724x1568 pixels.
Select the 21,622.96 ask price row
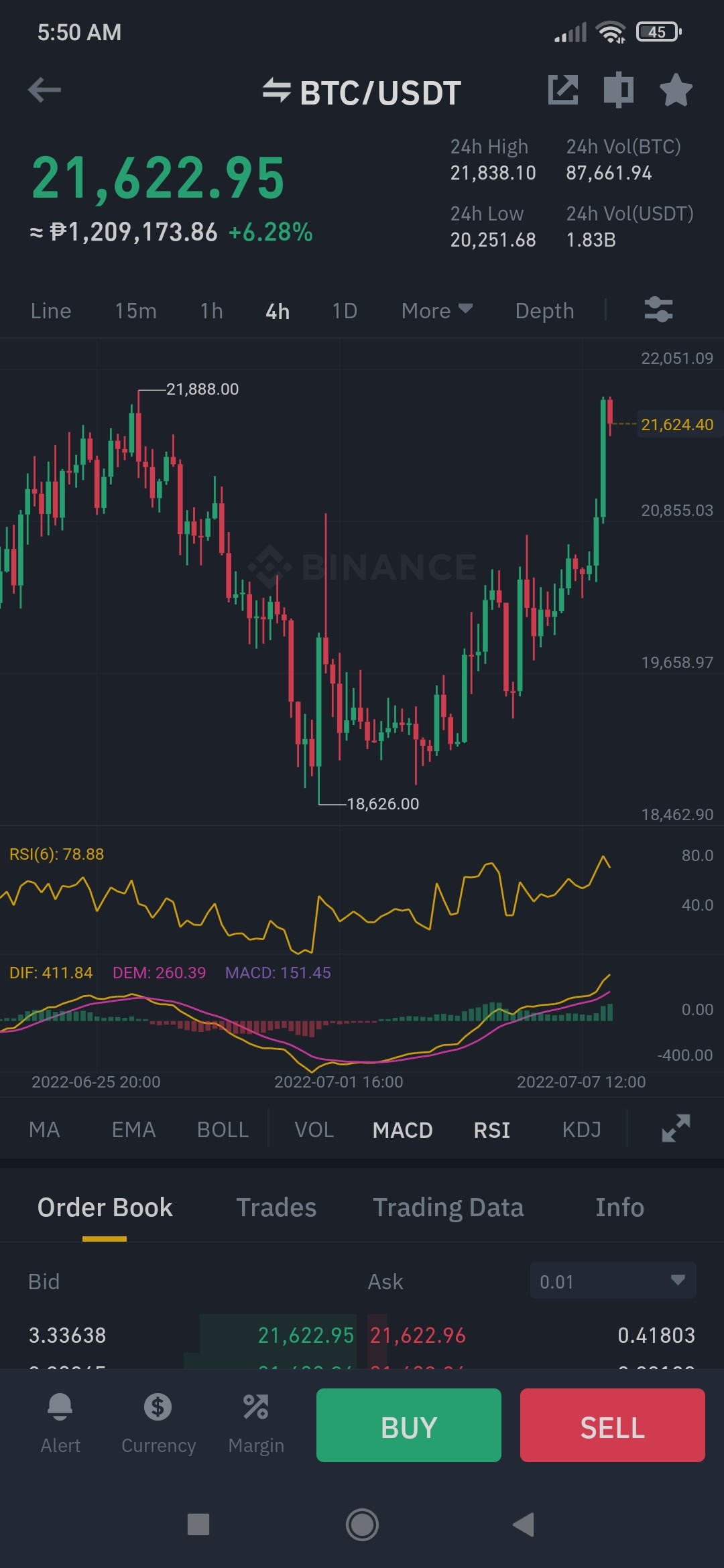click(532, 1335)
